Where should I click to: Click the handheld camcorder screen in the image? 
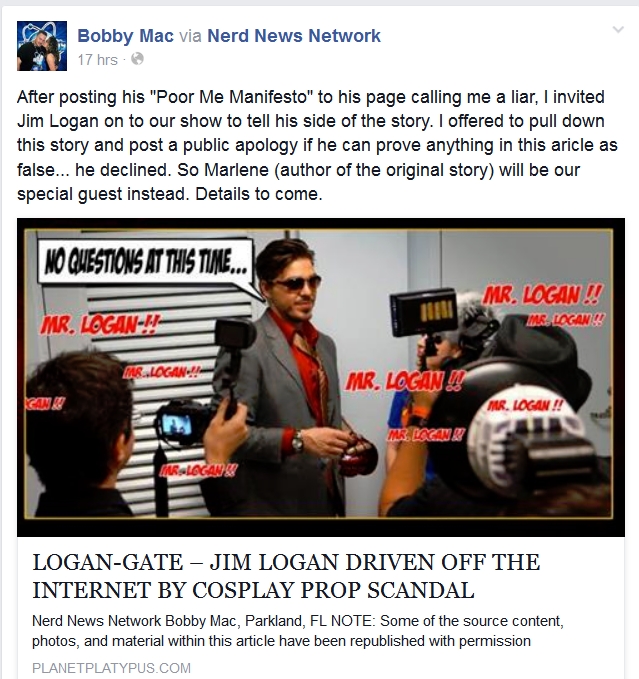pyautogui.click(x=175, y=425)
